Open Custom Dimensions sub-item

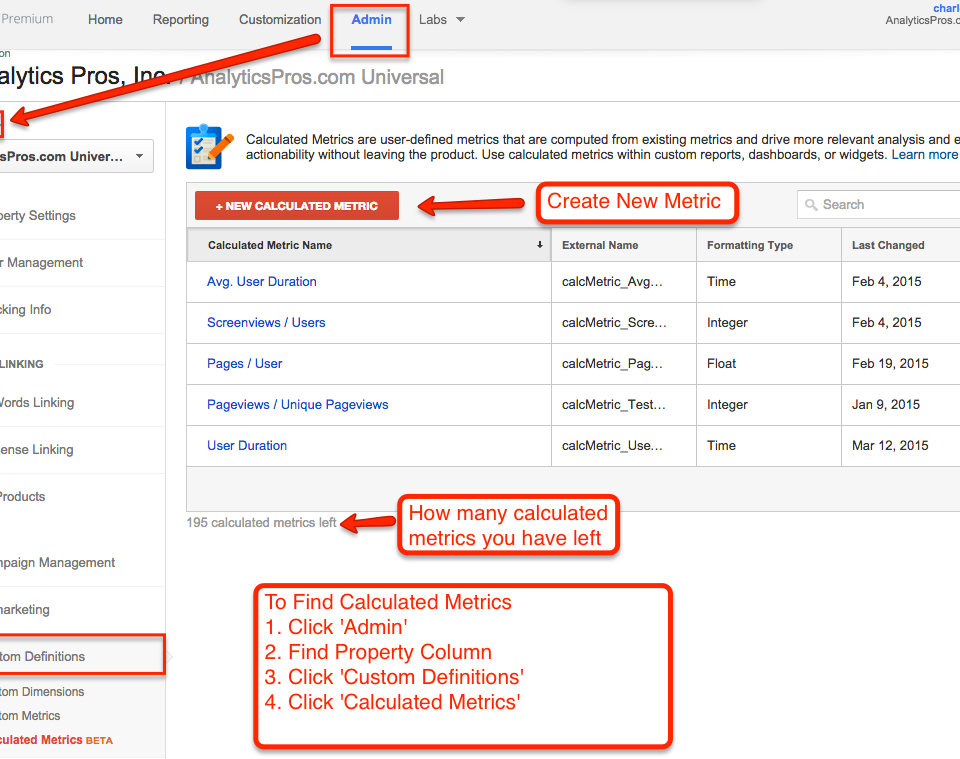pyautogui.click(x=42, y=692)
